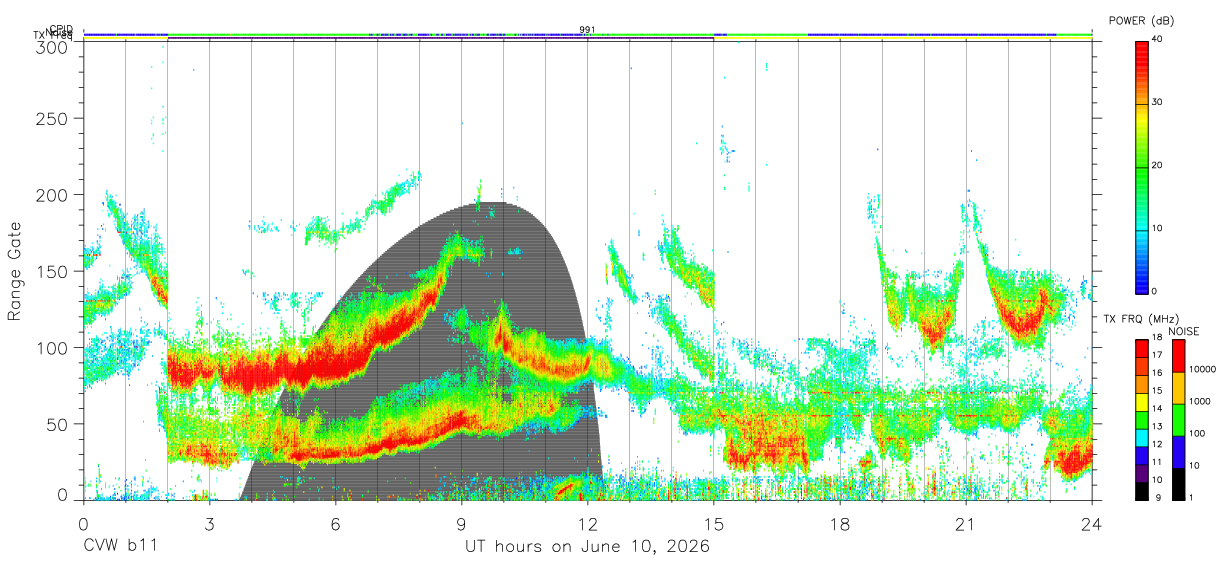Screen dimensions: 1228x567
Task: Click x-axis tick label 24
Action: coord(1091,523)
